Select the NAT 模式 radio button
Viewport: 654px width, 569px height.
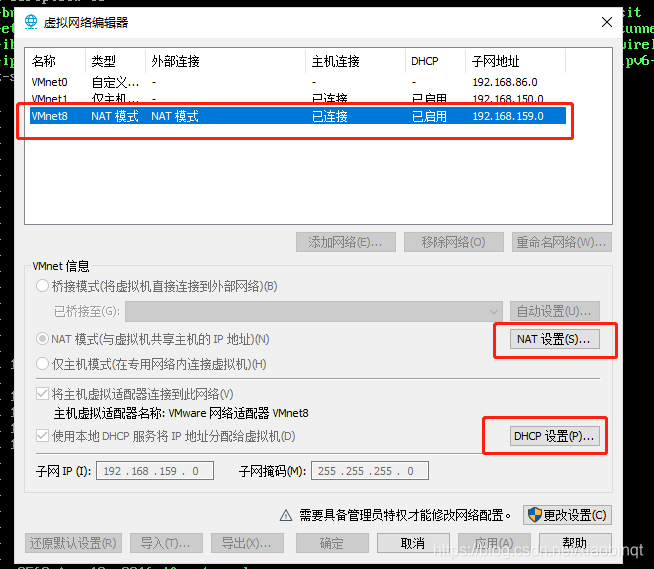point(42,339)
